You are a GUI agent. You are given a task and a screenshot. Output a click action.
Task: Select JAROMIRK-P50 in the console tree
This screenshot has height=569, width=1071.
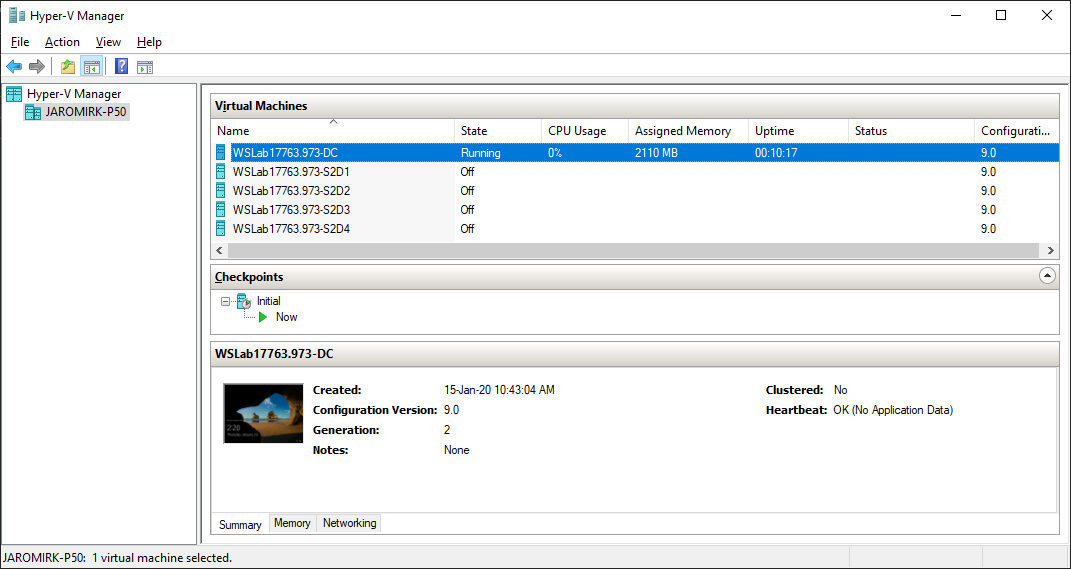[x=85, y=112]
